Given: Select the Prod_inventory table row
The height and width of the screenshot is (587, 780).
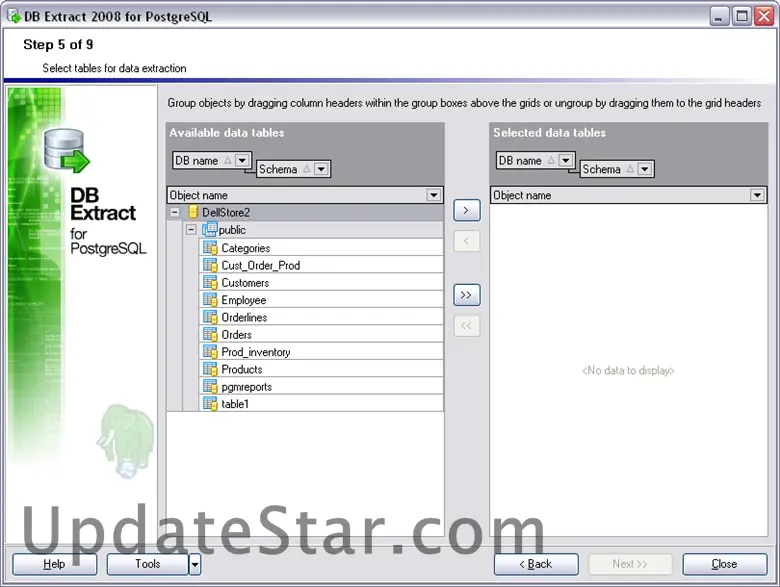Looking at the screenshot, I should coord(321,352).
